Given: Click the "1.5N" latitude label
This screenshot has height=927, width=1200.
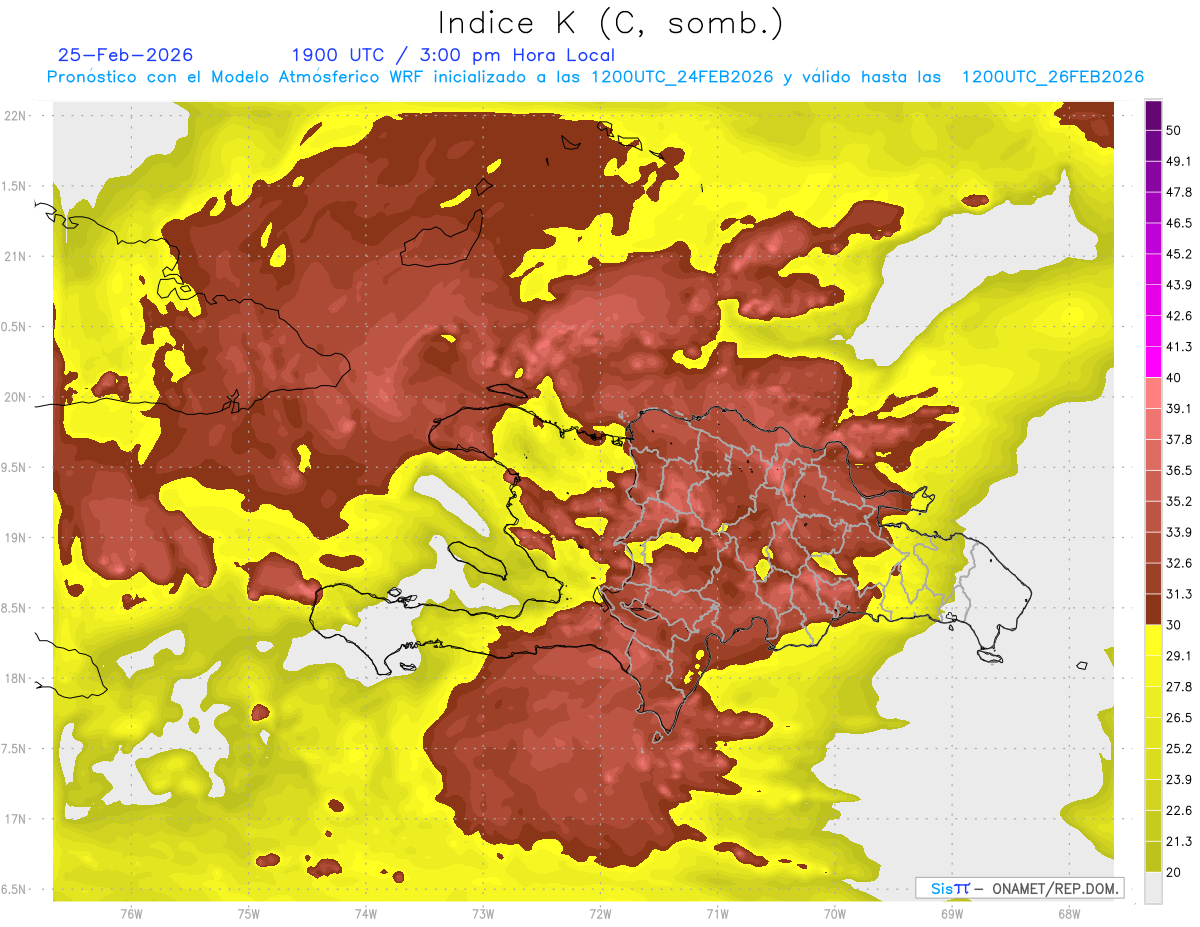Looking at the screenshot, I should tap(15, 186).
